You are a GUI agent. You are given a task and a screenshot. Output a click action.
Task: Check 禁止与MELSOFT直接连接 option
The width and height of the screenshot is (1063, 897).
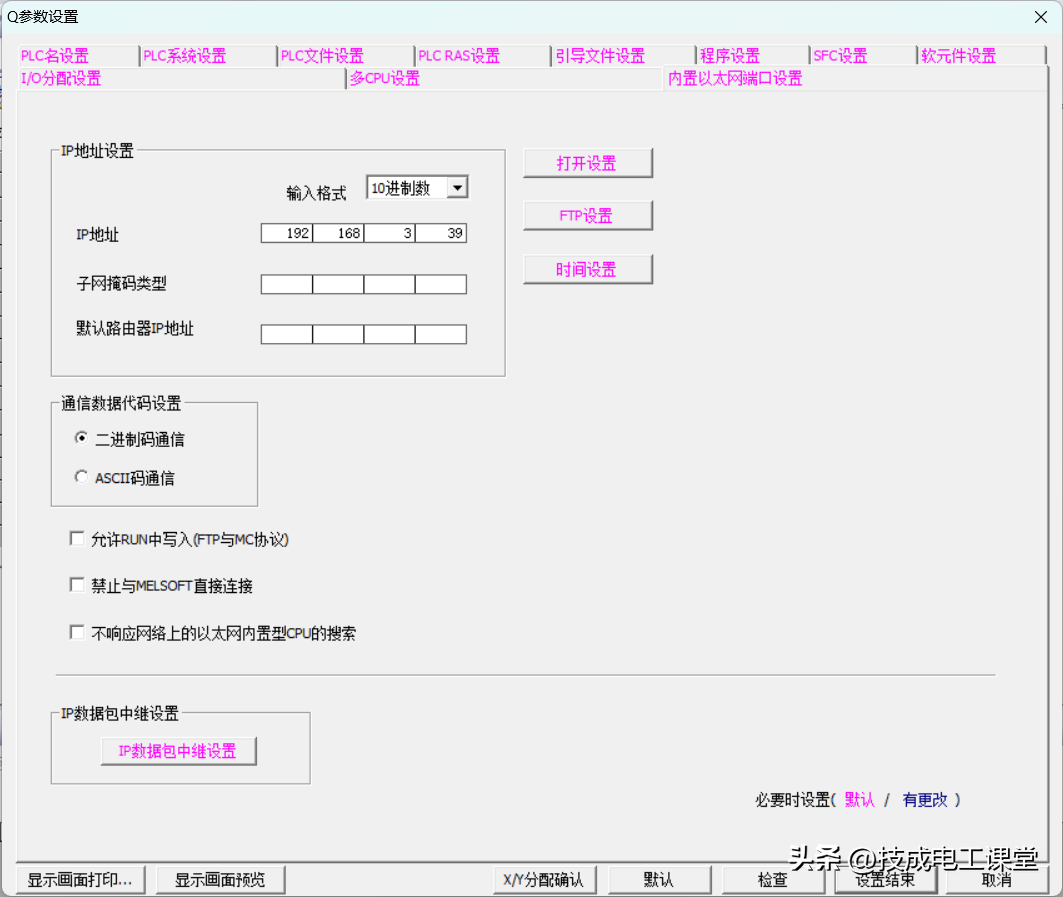point(77,585)
